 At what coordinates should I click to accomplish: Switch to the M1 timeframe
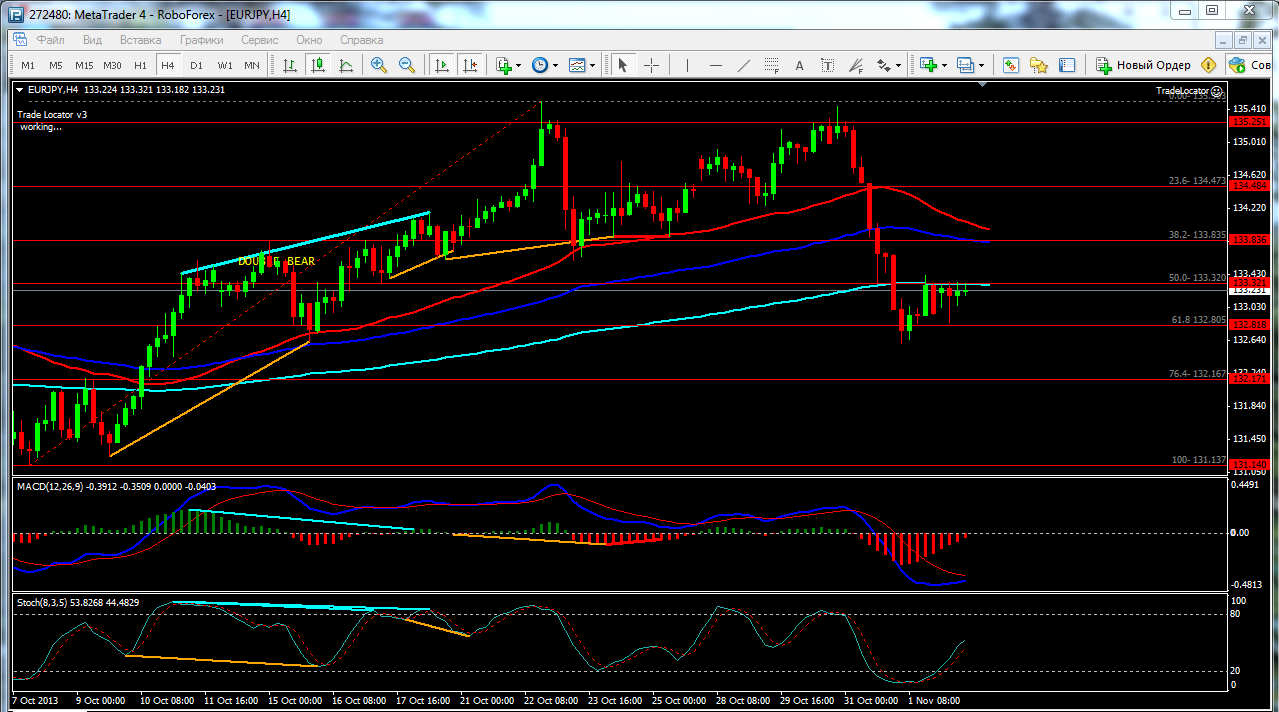(28, 65)
